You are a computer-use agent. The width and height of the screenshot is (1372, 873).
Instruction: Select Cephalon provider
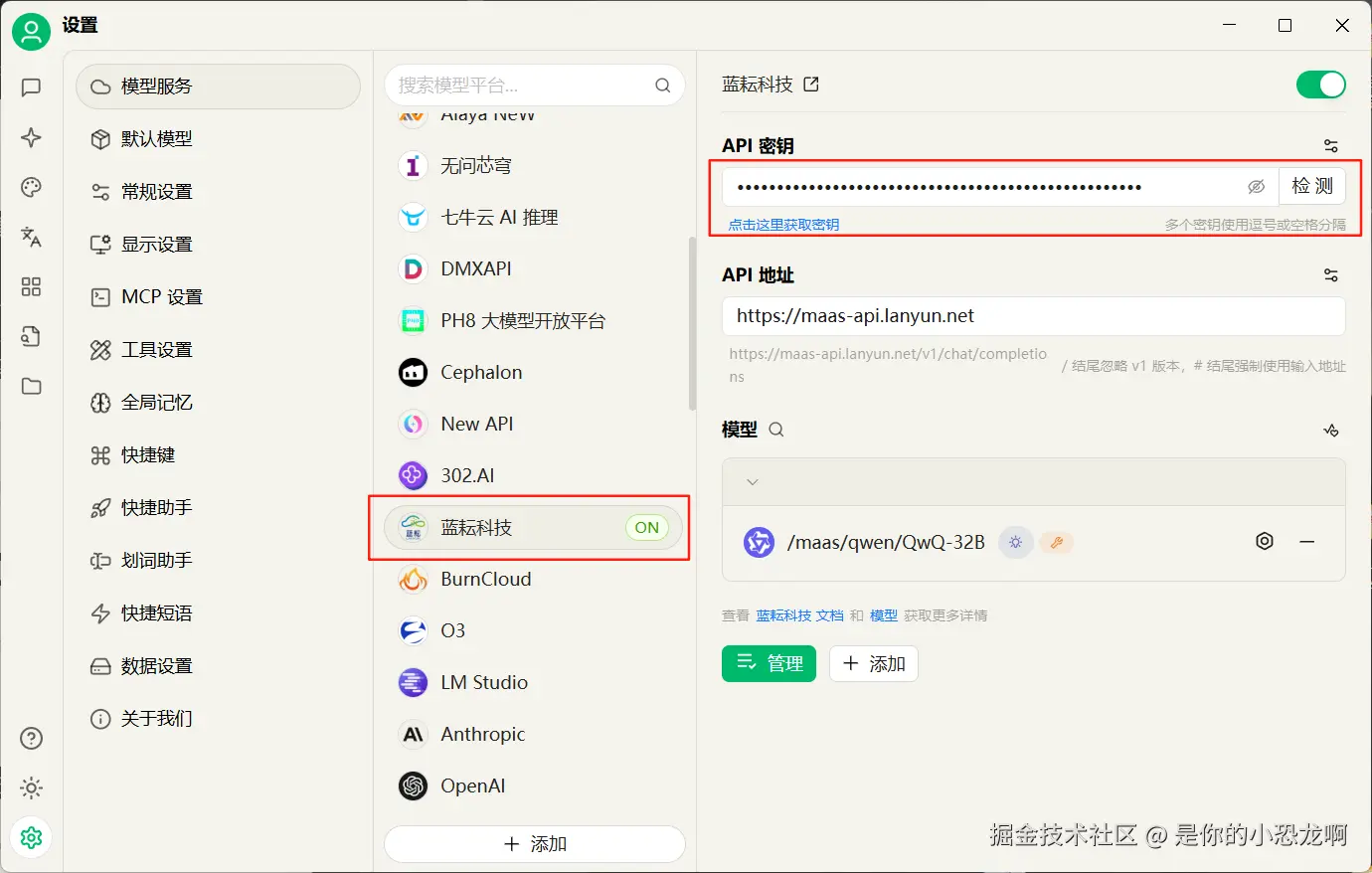pyautogui.click(x=535, y=373)
